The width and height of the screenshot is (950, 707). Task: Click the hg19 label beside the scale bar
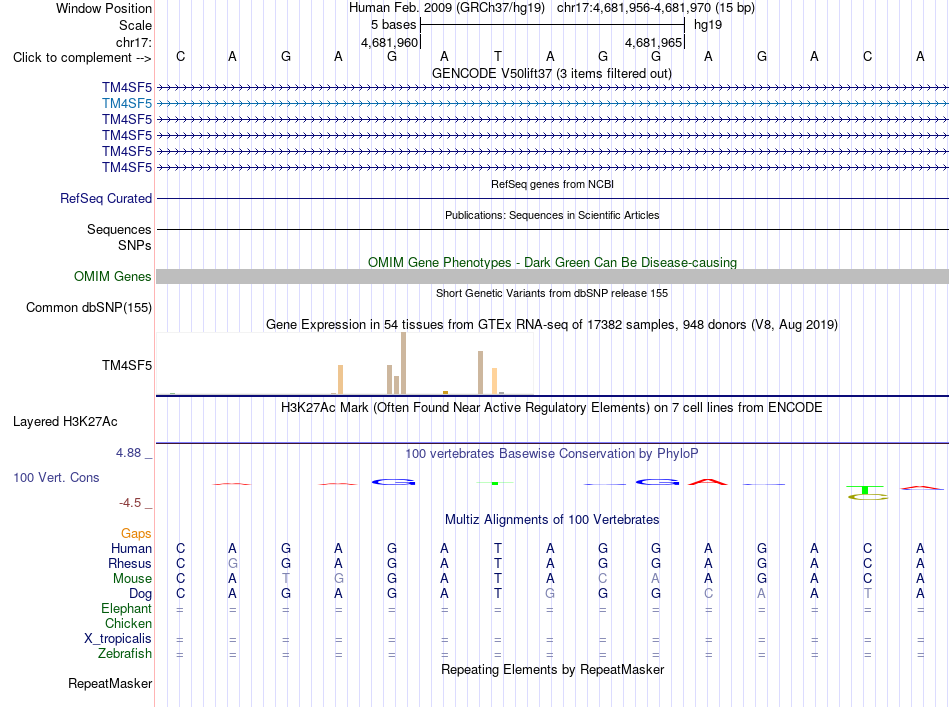click(x=708, y=25)
